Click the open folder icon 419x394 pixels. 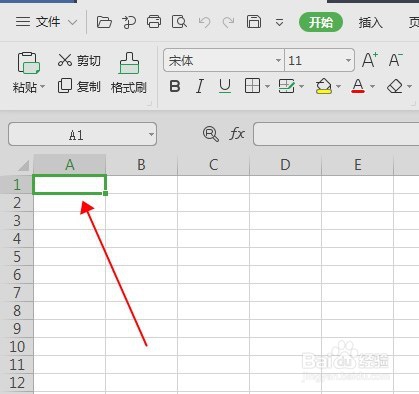(x=104, y=22)
